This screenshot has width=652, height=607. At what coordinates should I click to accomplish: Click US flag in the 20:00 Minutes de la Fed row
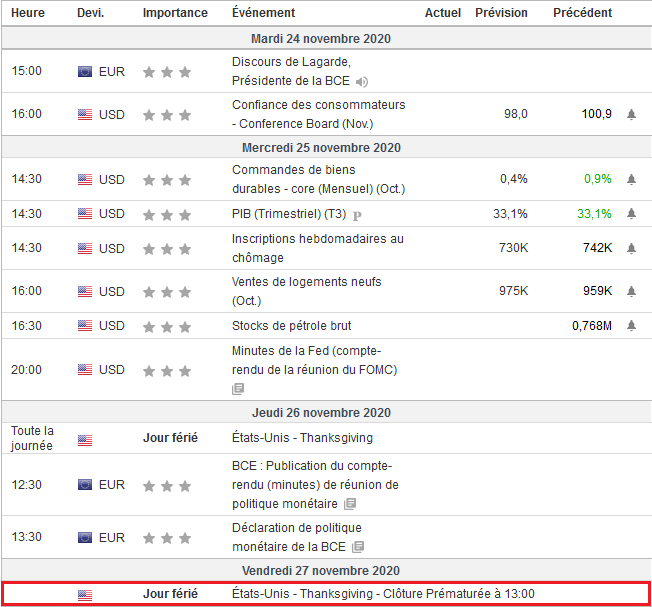(x=85, y=370)
